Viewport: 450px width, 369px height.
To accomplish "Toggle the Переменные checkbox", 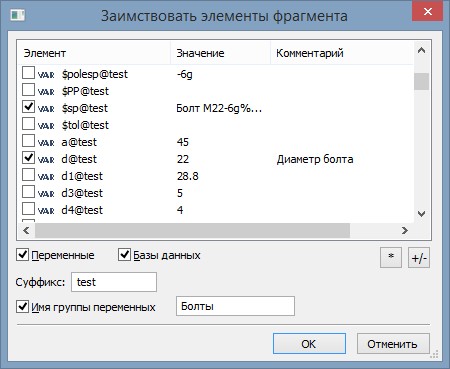I will pyautogui.click(x=22, y=255).
